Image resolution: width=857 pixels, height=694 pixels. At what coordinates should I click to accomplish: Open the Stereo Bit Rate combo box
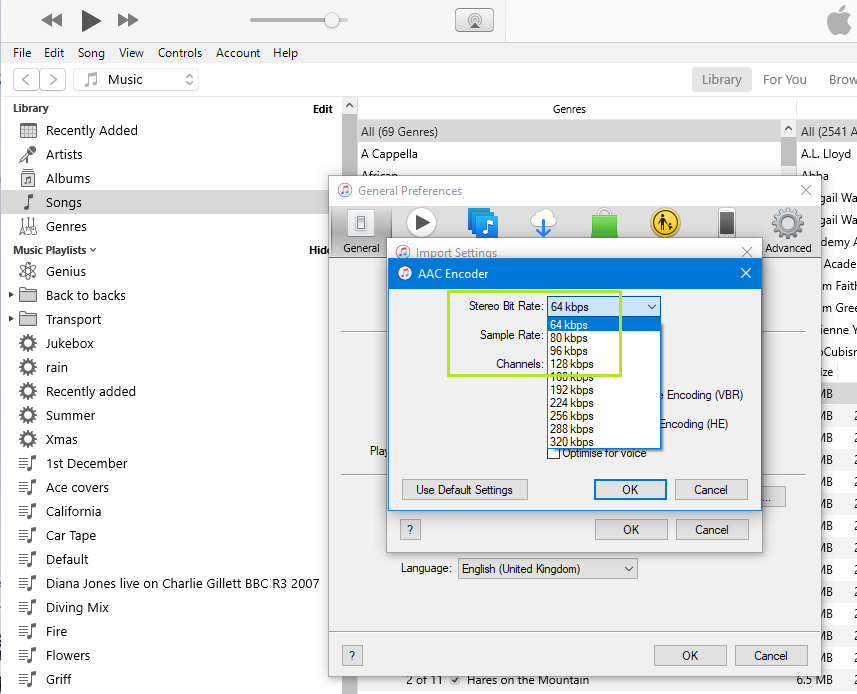(604, 307)
